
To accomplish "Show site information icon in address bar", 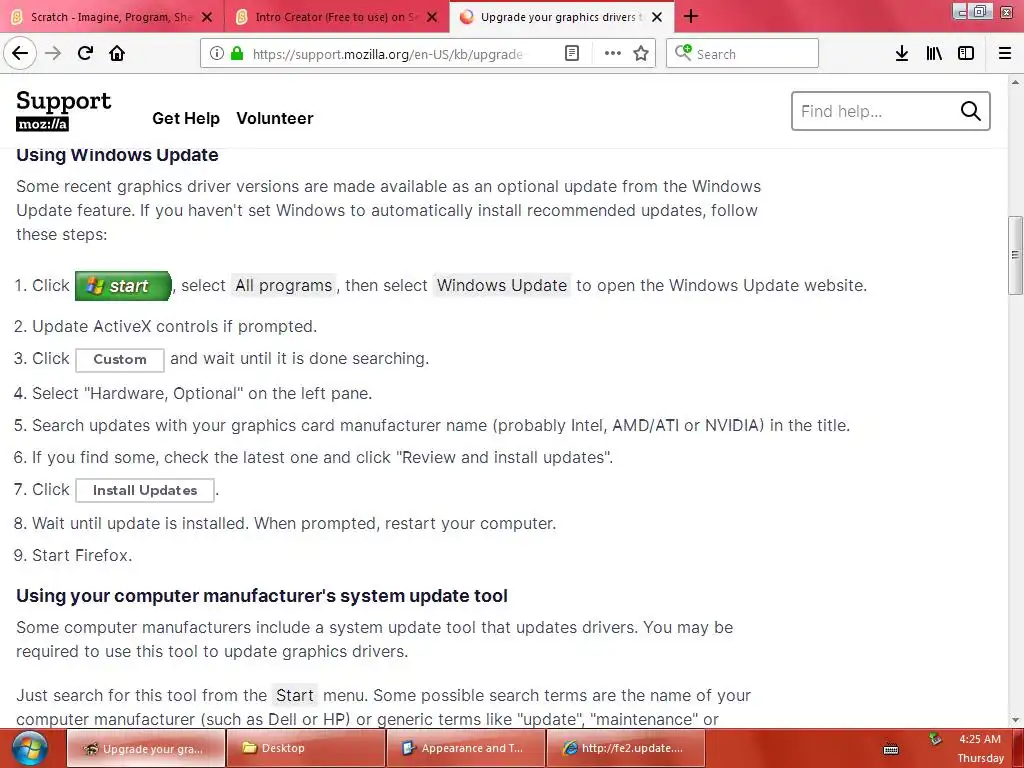I will pyautogui.click(x=216, y=54).
